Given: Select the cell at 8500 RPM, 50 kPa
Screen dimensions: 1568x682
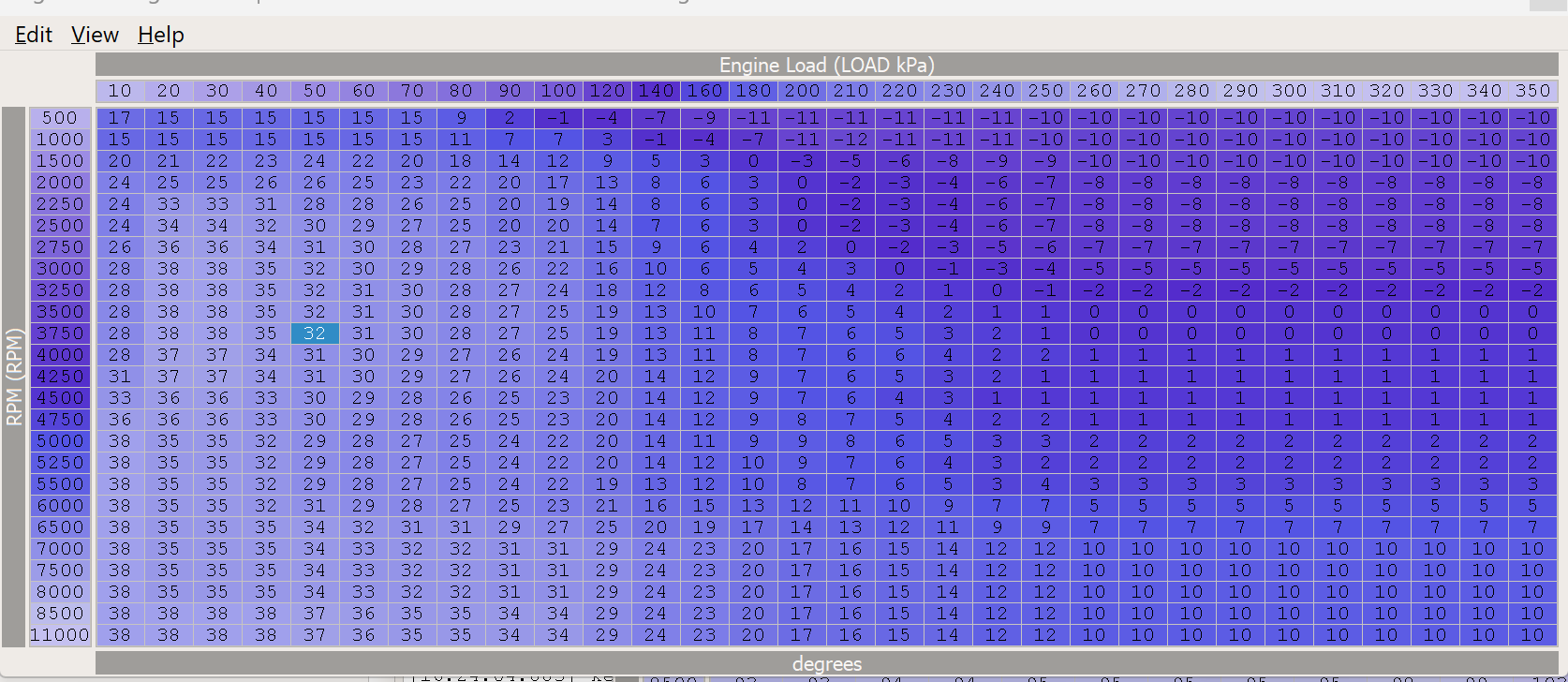Looking at the screenshot, I should 315,614.
